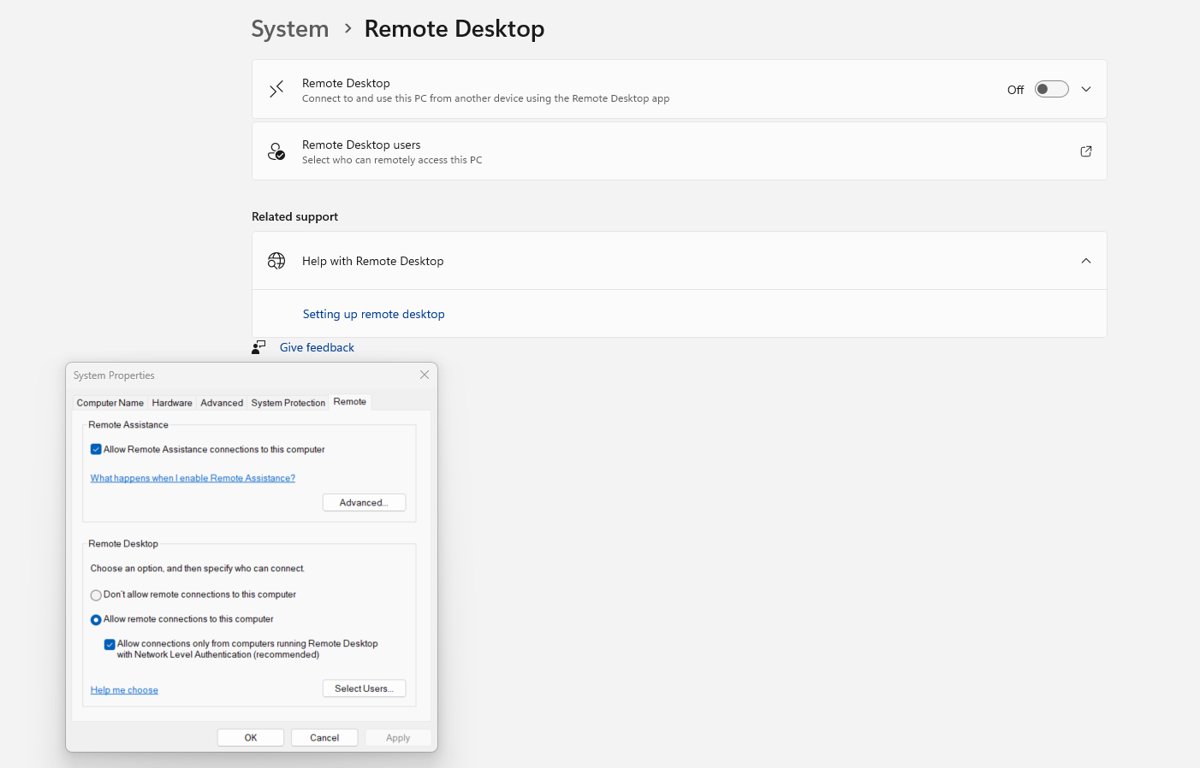Image resolution: width=1200 pixels, height=768 pixels.
Task: Click the Give feedback person icon
Action: click(259, 347)
